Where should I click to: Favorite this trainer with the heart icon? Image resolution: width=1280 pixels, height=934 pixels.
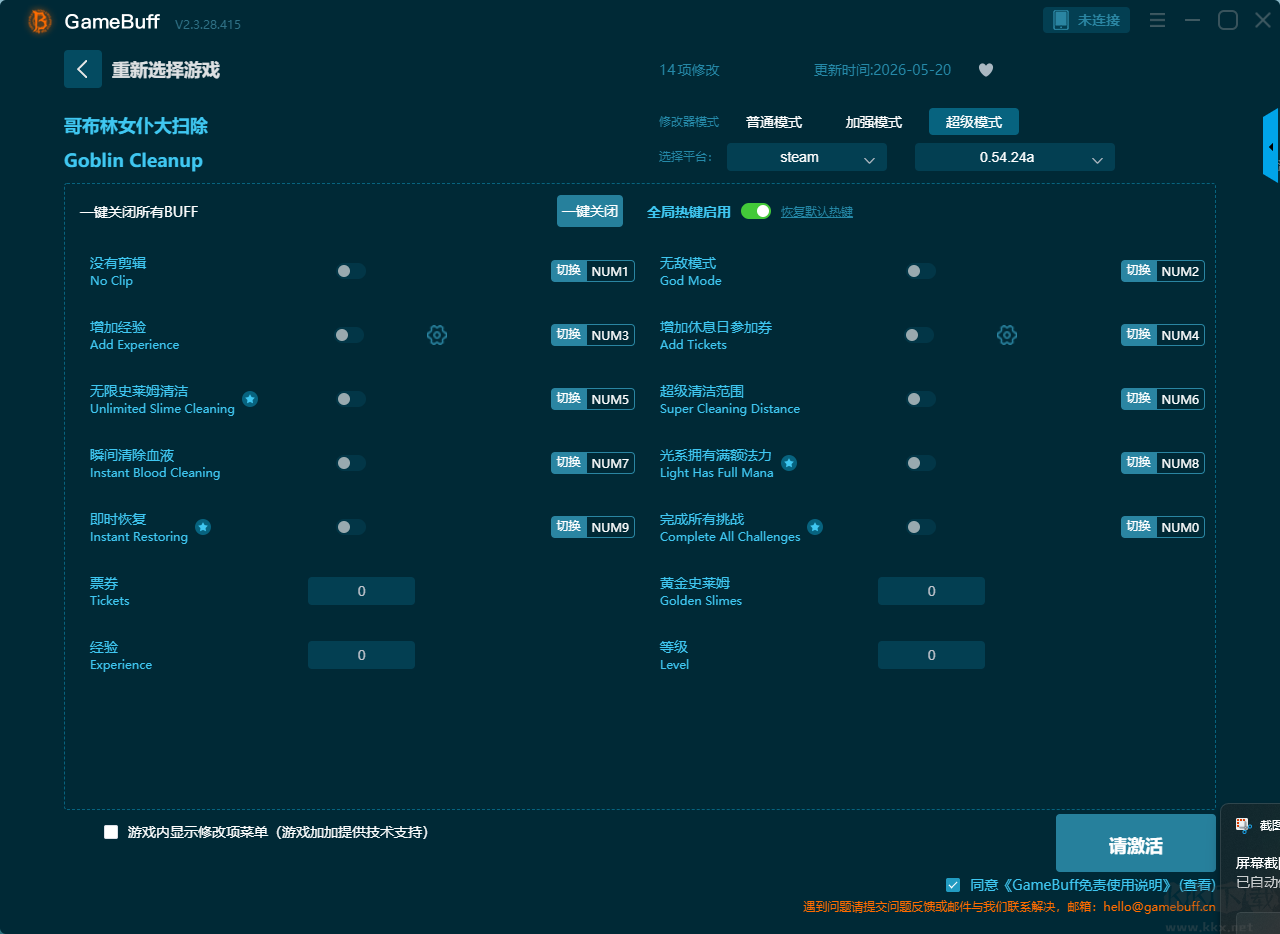tap(986, 70)
